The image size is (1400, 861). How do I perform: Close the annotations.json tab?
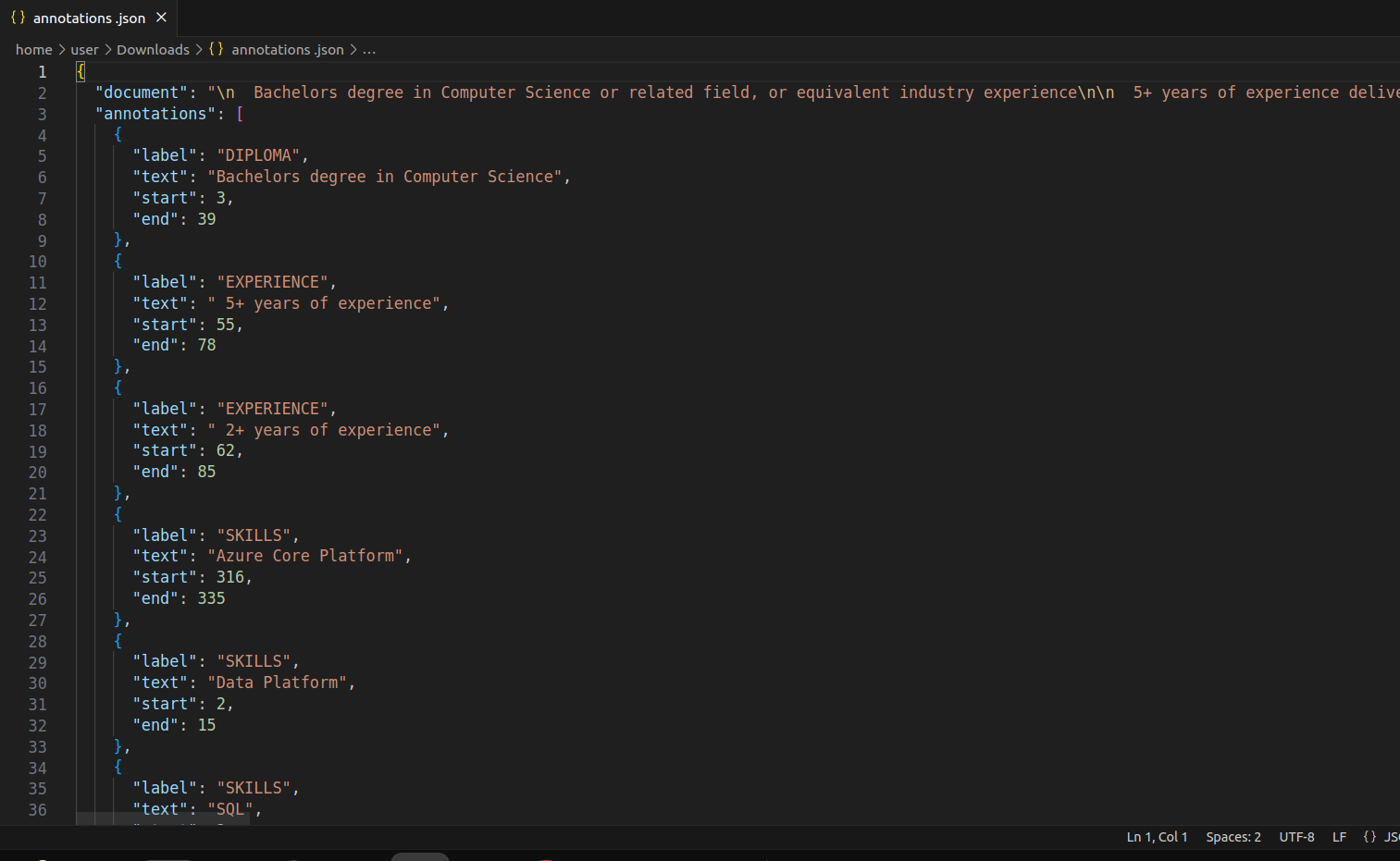162,18
